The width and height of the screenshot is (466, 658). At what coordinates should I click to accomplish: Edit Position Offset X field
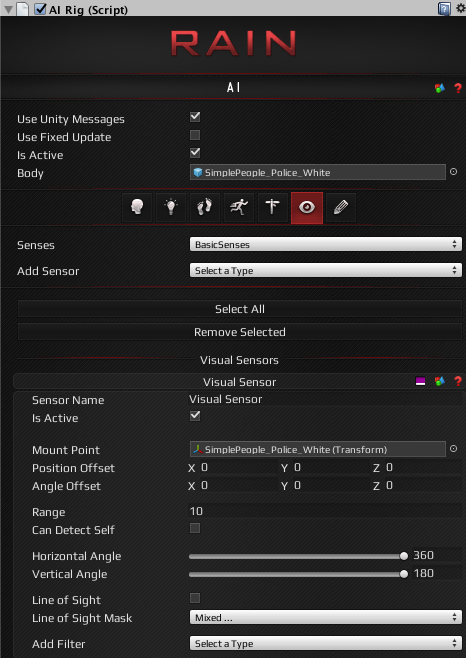[238, 467]
